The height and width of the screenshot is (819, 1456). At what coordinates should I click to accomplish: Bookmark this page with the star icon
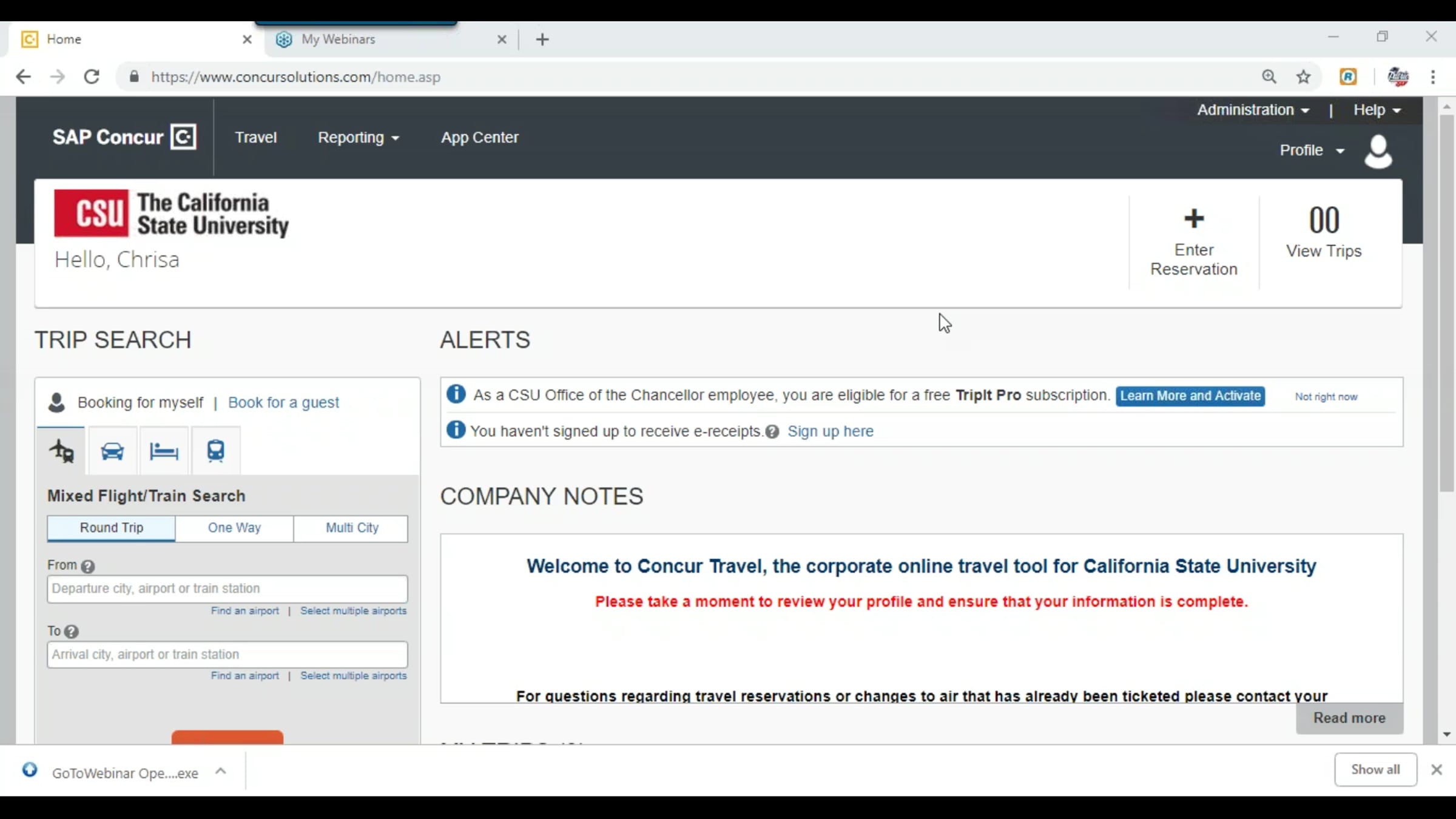(1304, 76)
